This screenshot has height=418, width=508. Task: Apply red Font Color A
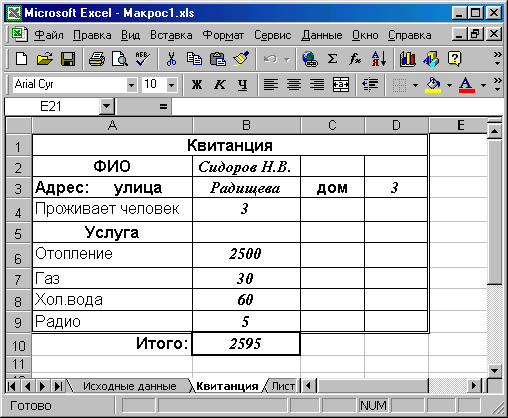click(x=467, y=85)
